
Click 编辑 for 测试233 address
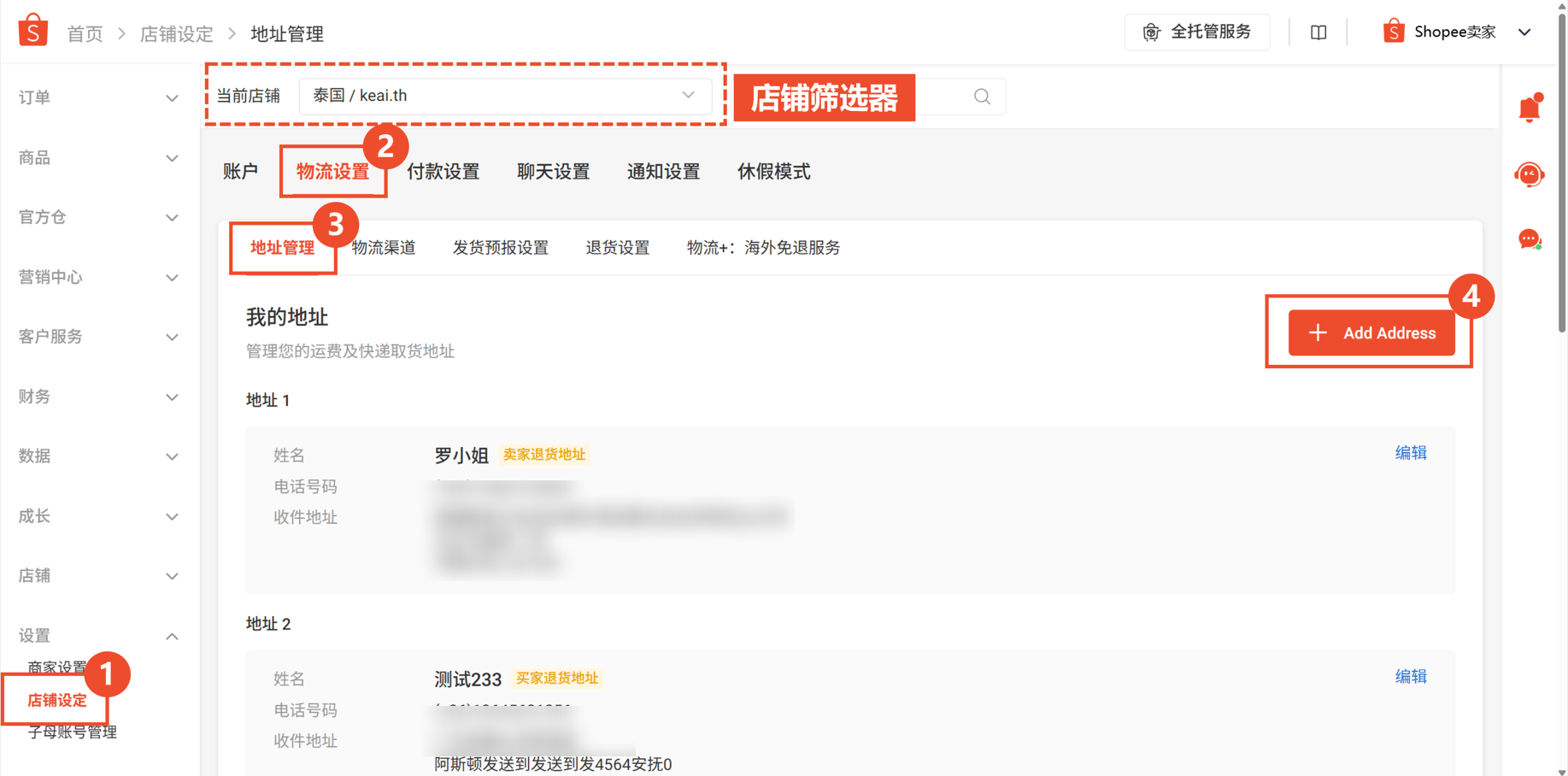coord(1411,677)
